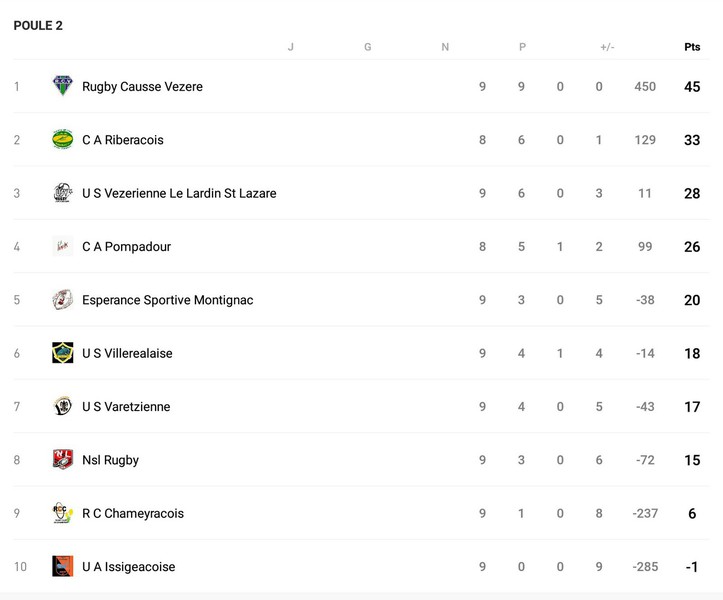Click the POULE 2 heading
The width and height of the screenshot is (723, 600).
point(38,25)
